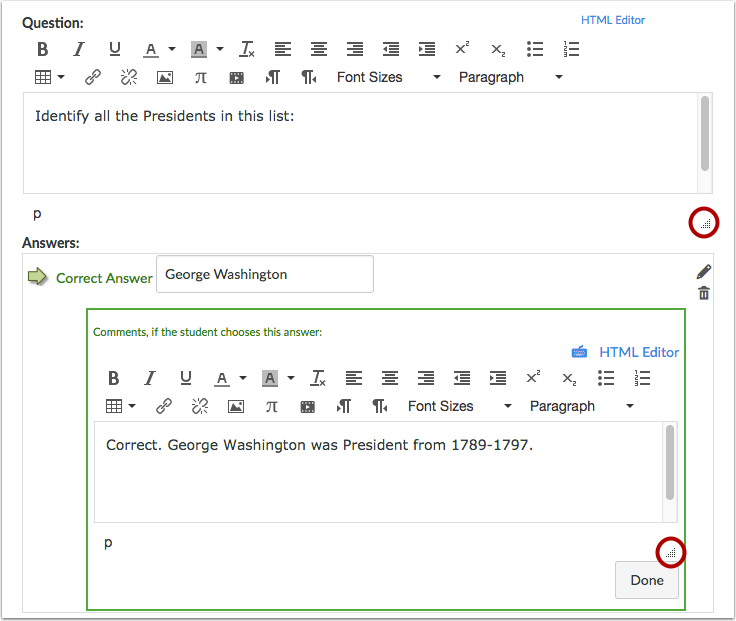The image size is (736, 621).
Task: Open background color dropdown in comments toolbar
Action: [x=291, y=378]
